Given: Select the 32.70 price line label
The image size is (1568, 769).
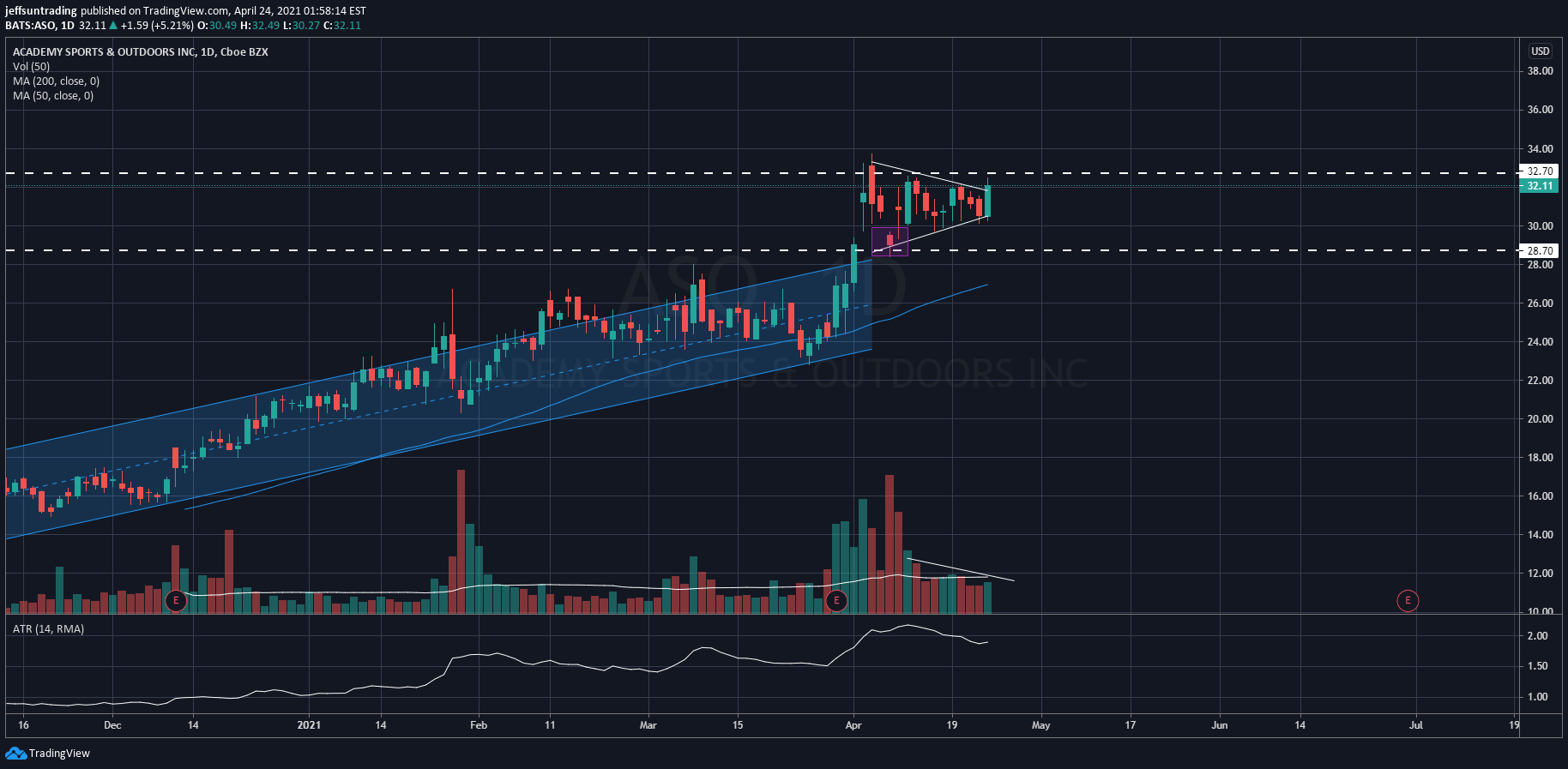Looking at the screenshot, I should [x=1539, y=171].
